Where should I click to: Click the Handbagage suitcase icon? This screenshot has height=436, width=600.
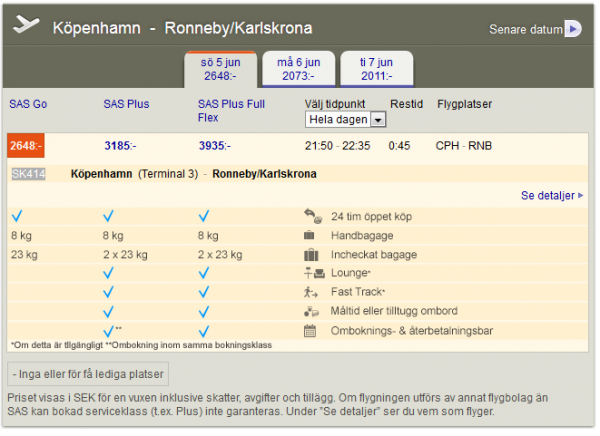point(310,235)
